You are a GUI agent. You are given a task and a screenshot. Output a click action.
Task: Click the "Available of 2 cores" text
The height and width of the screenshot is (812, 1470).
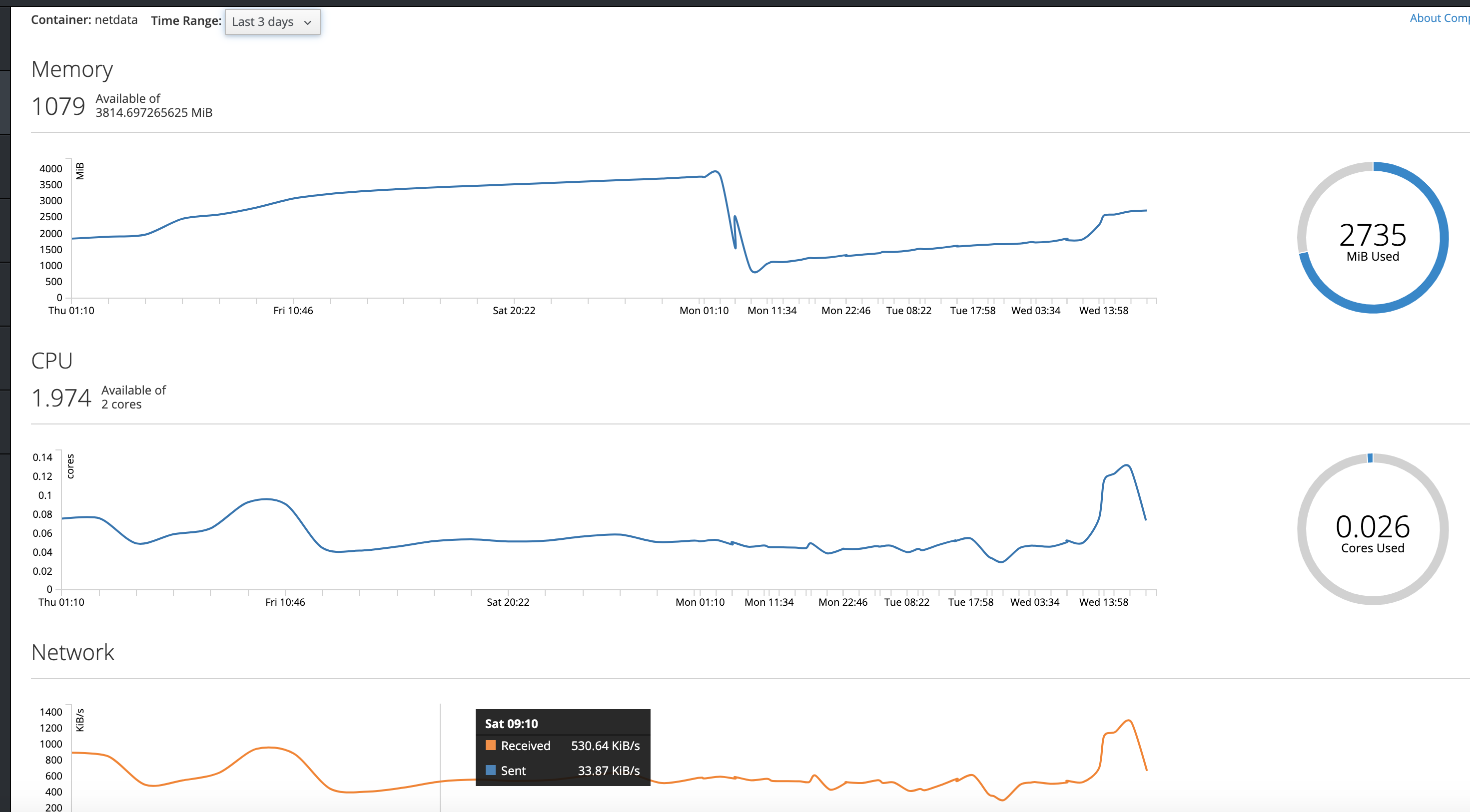(133, 397)
